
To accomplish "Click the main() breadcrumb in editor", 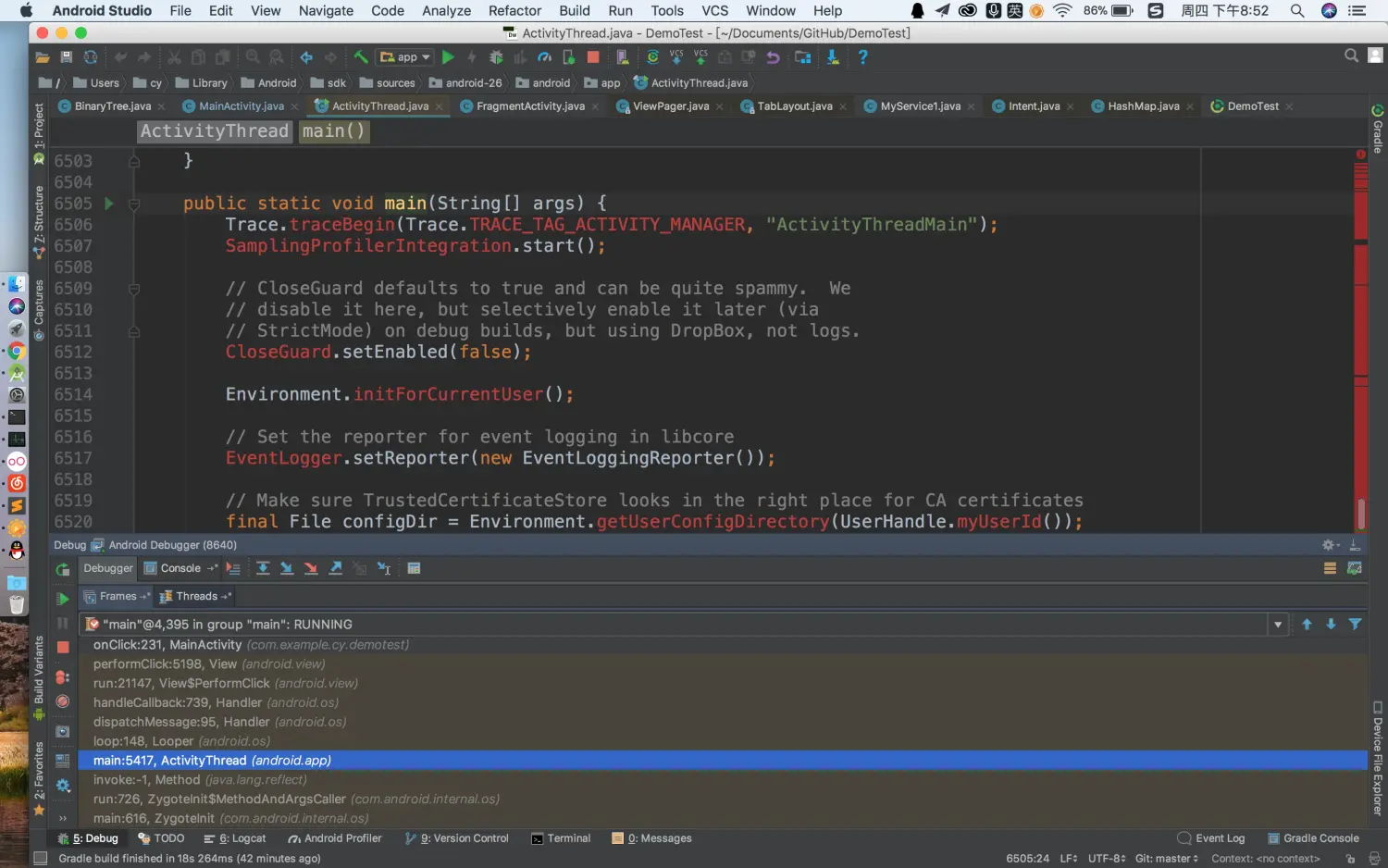I will click(333, 131).
